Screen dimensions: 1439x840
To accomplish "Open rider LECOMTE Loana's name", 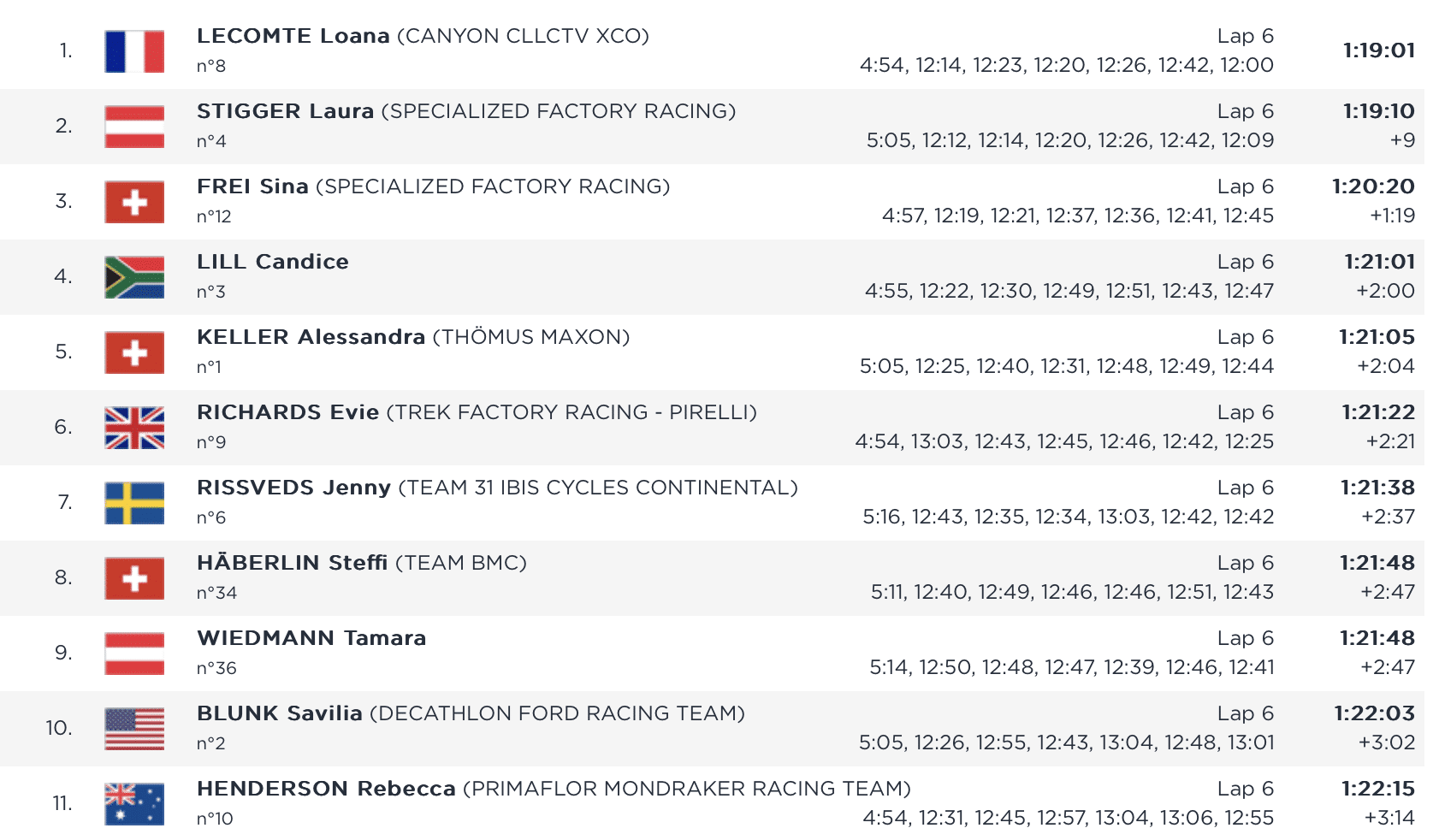I will point(293,36).
